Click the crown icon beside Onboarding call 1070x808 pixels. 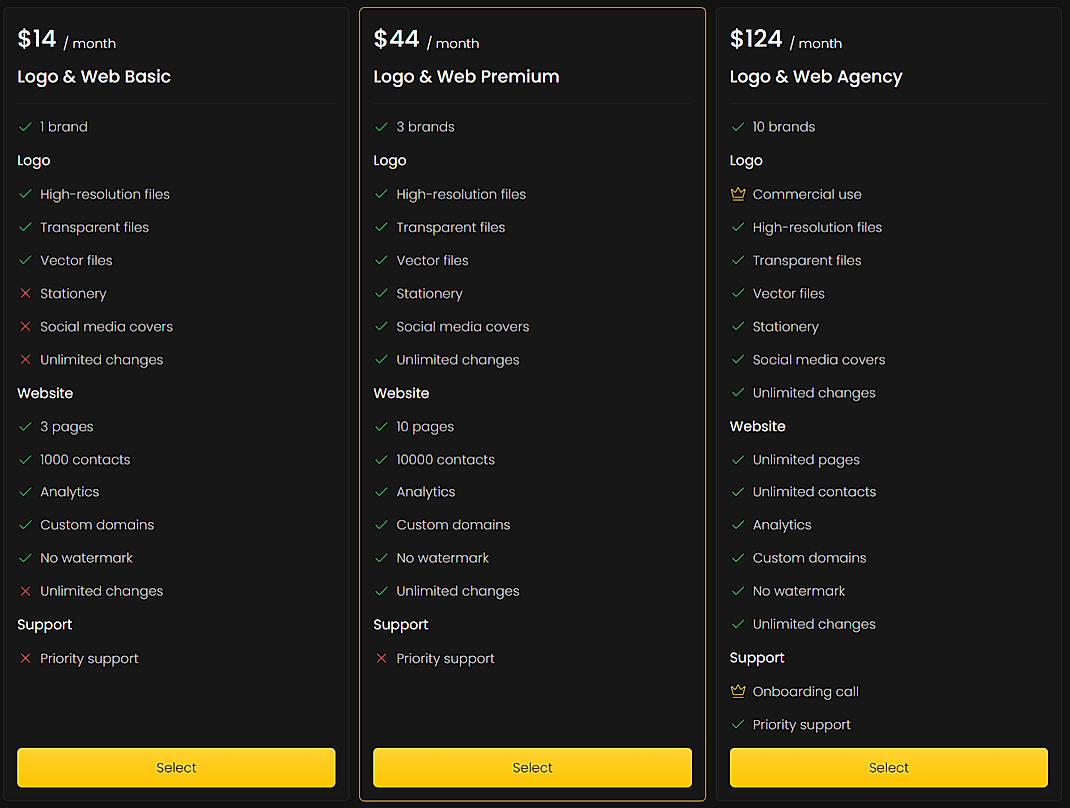[738, 691]
